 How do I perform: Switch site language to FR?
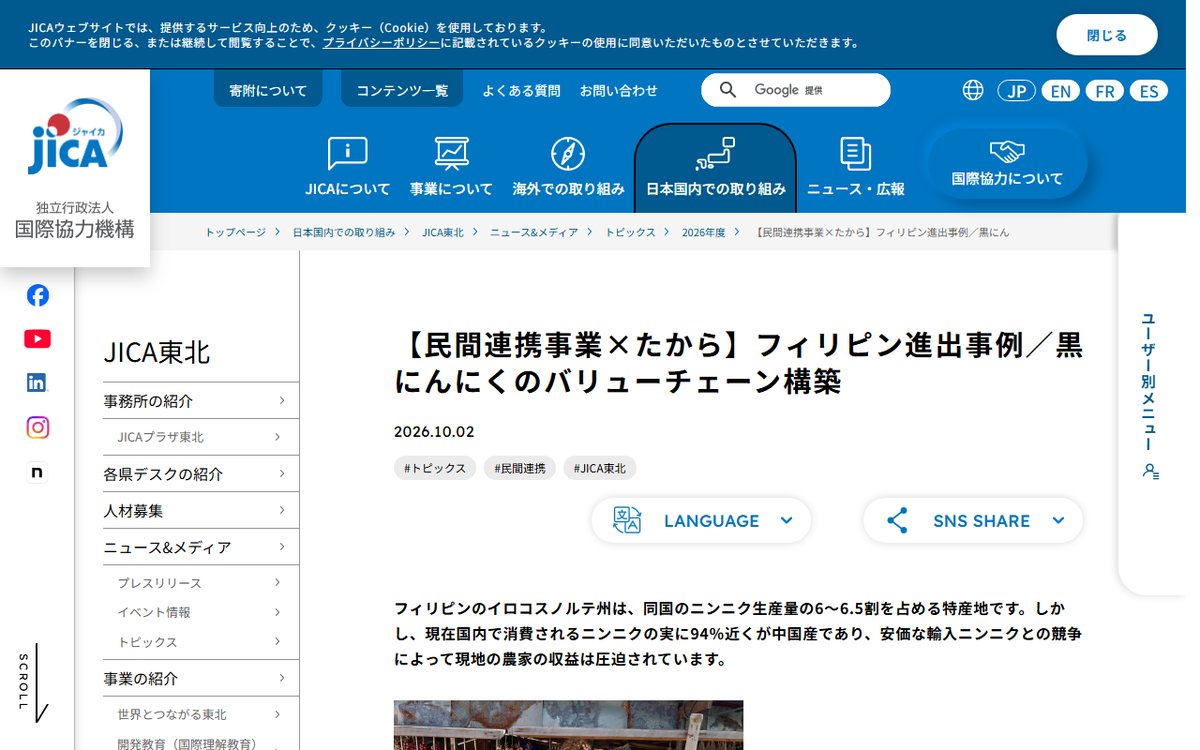1104,91
